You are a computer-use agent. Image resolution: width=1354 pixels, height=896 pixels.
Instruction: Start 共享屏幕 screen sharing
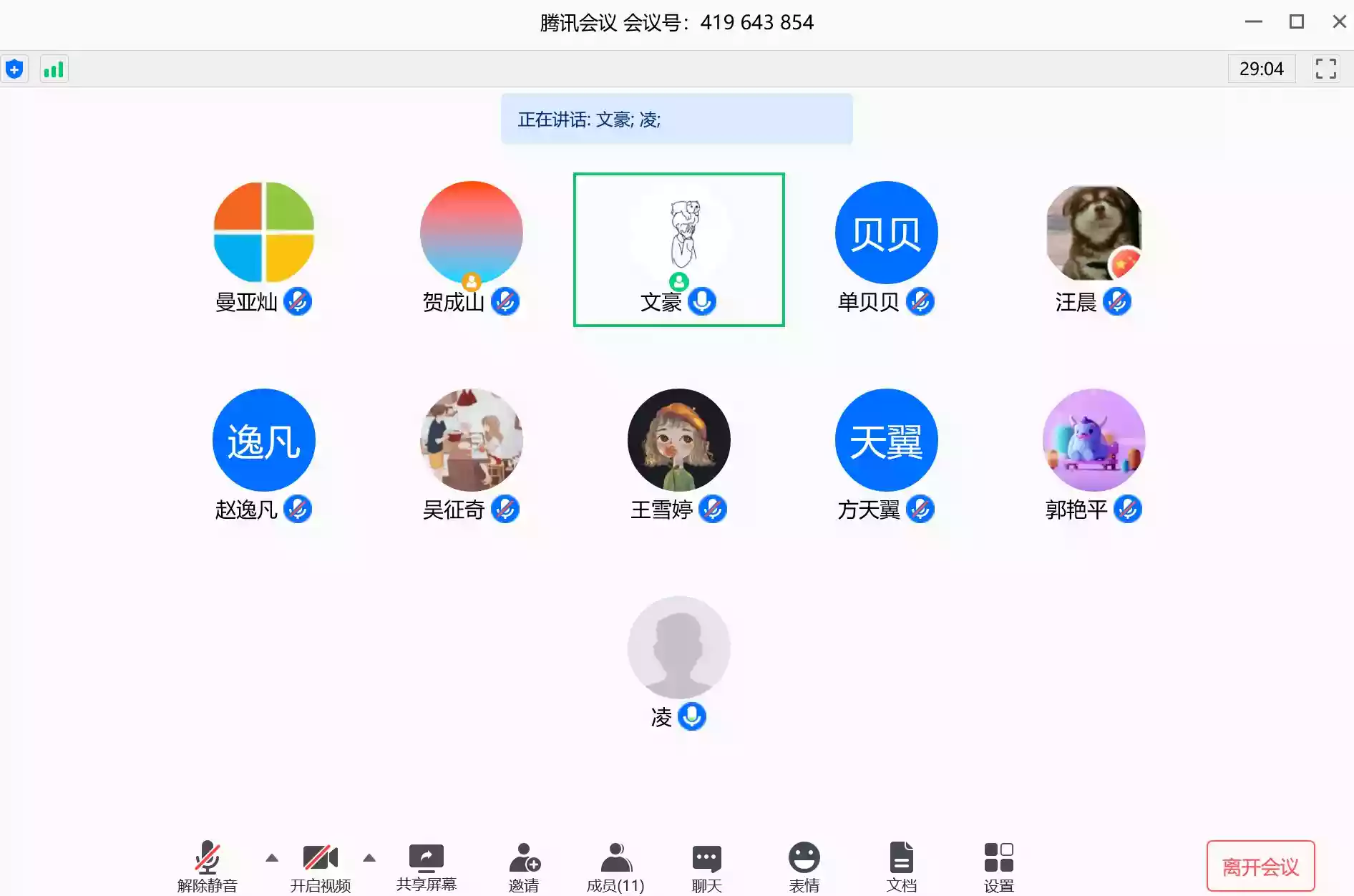click(427, 867)
